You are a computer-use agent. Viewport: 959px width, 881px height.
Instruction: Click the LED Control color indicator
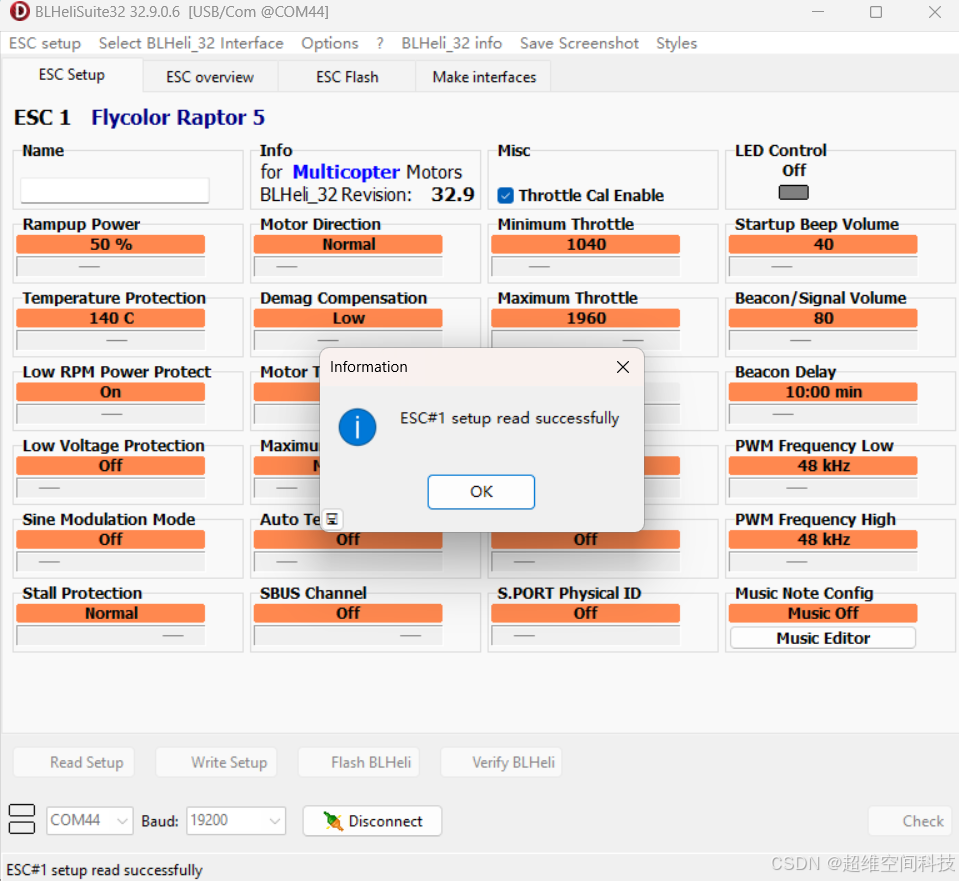click(793, 193)
